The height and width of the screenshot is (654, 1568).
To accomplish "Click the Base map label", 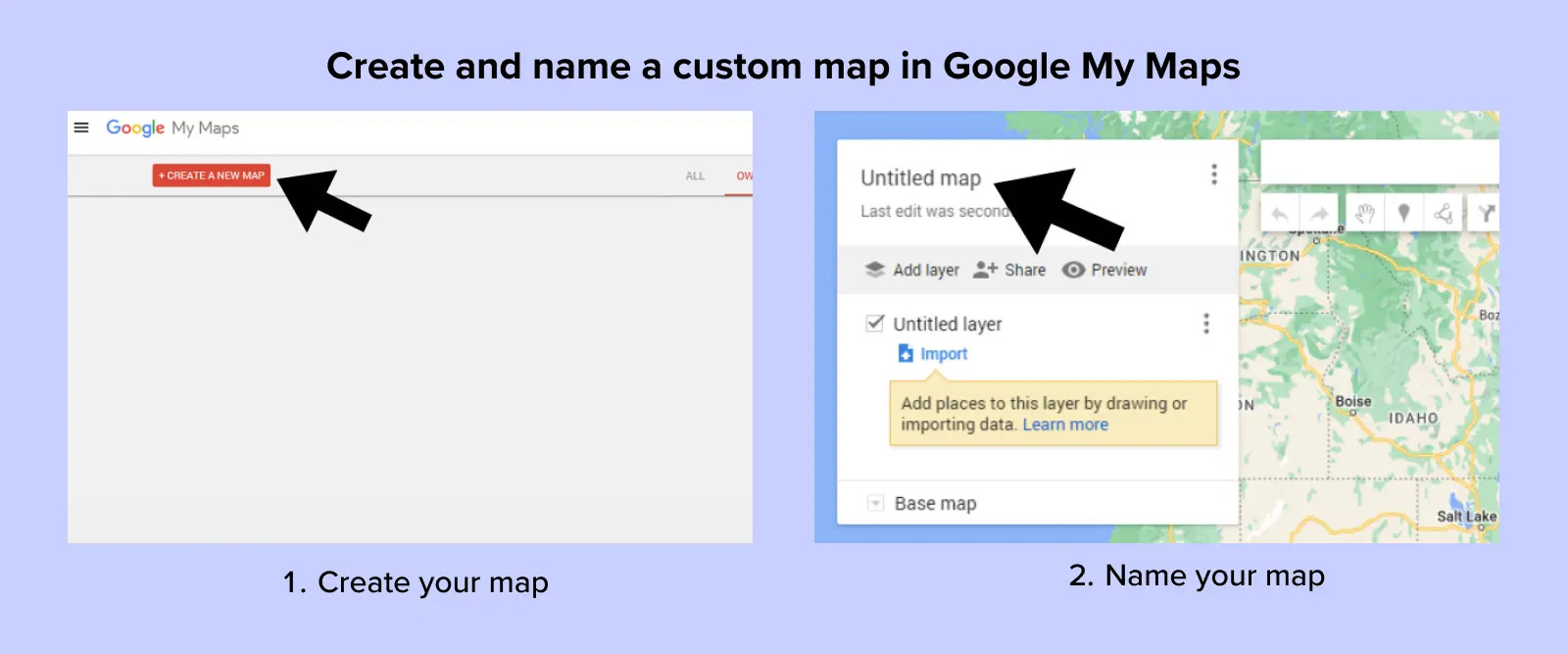I will click(936, 504).
